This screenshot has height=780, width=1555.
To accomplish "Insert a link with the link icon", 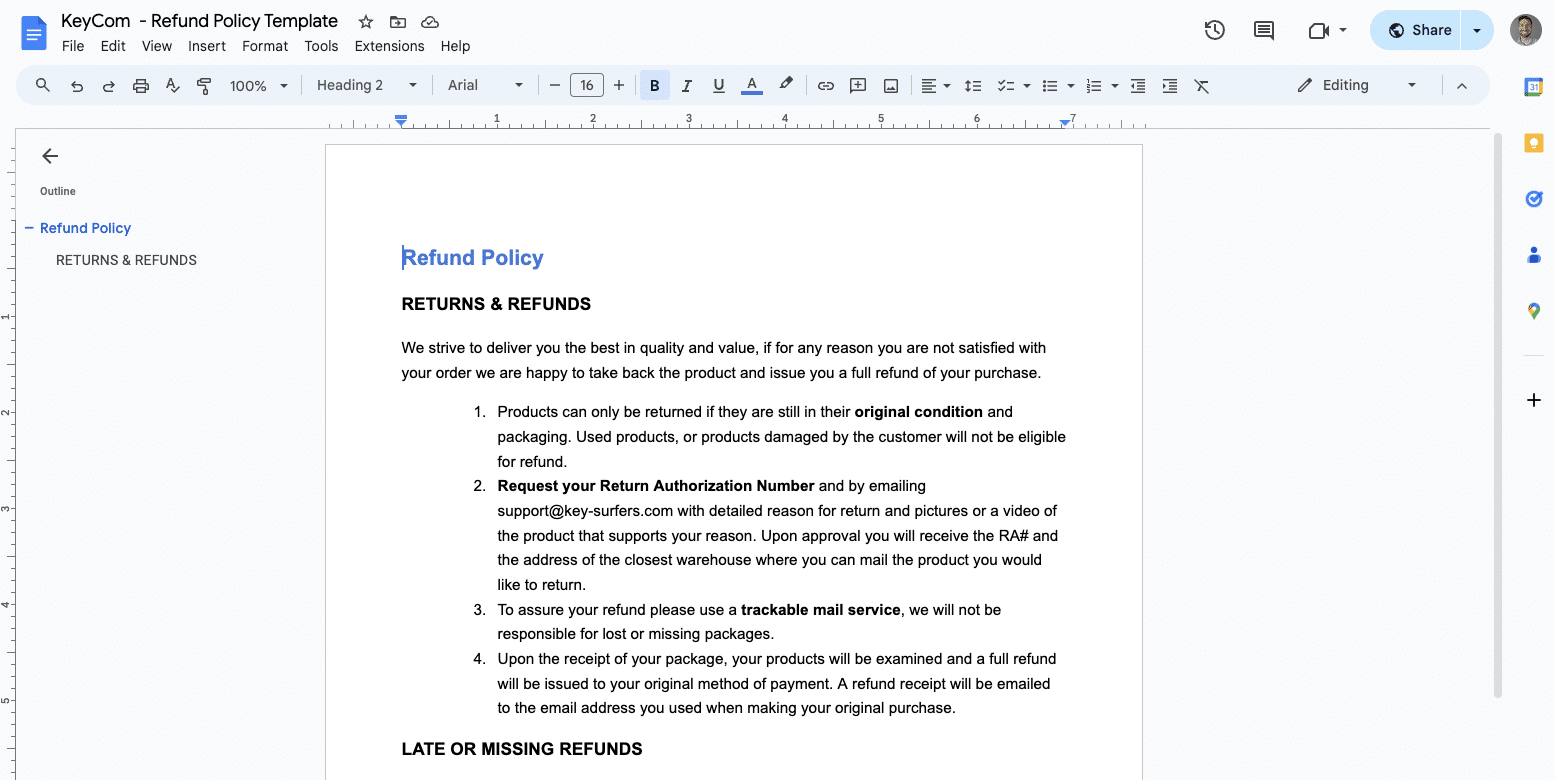I will [x=826, y=85].
